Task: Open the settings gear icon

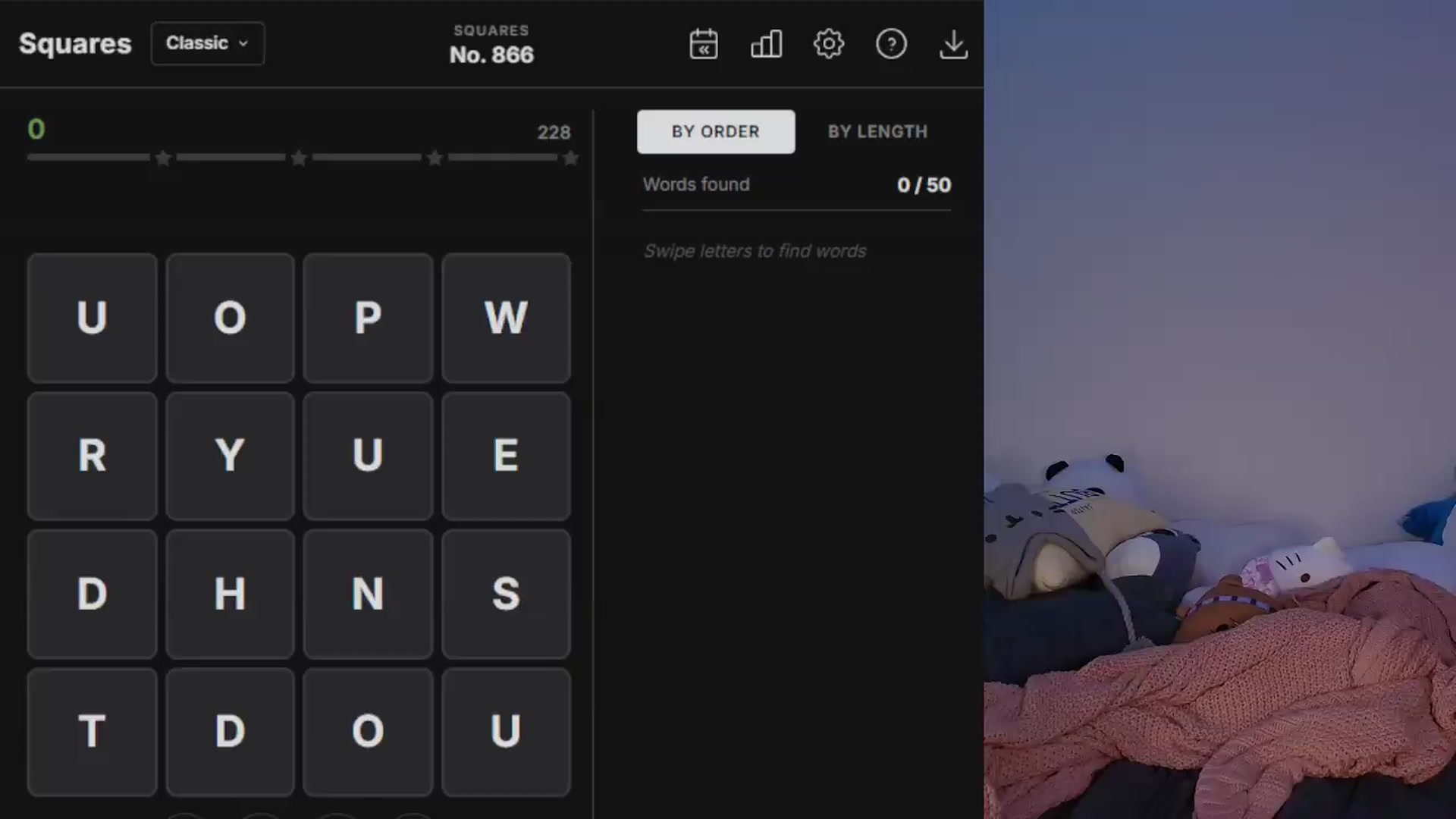Action: (829, 44)
